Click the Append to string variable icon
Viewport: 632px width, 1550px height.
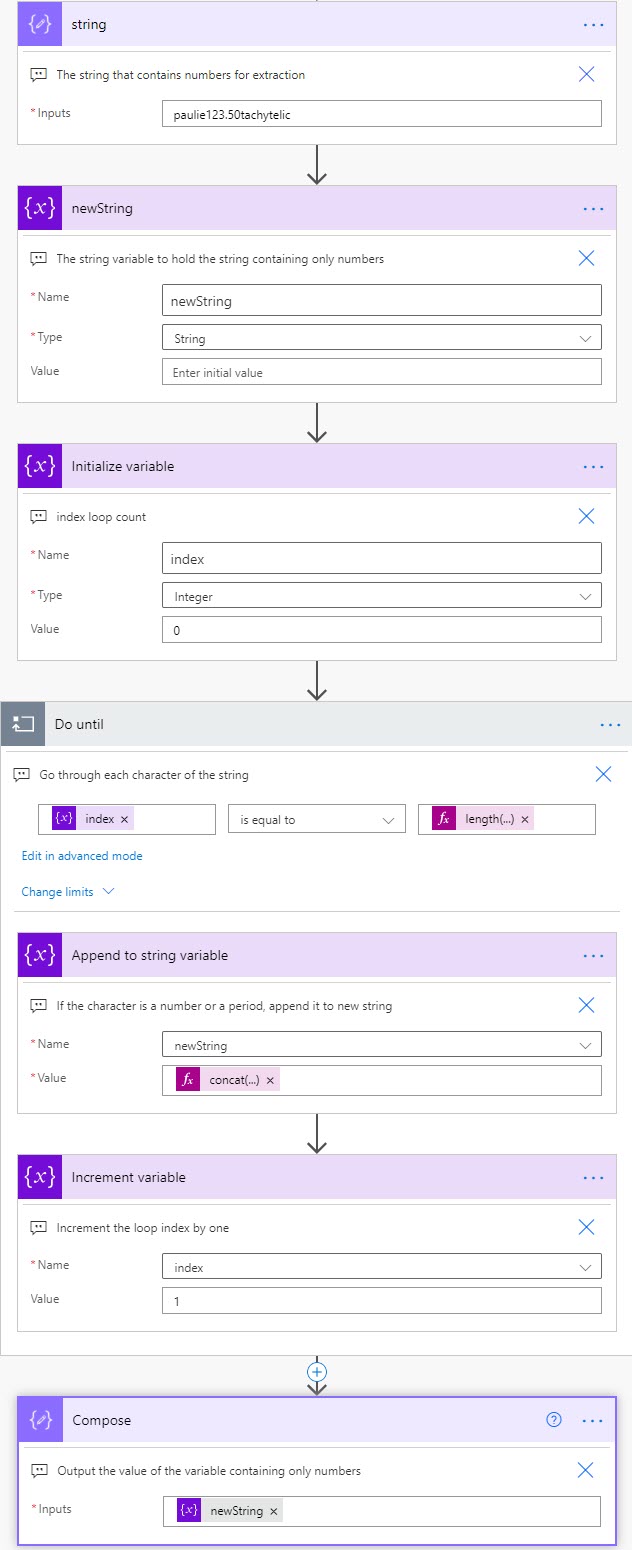(x=39, y=955)
